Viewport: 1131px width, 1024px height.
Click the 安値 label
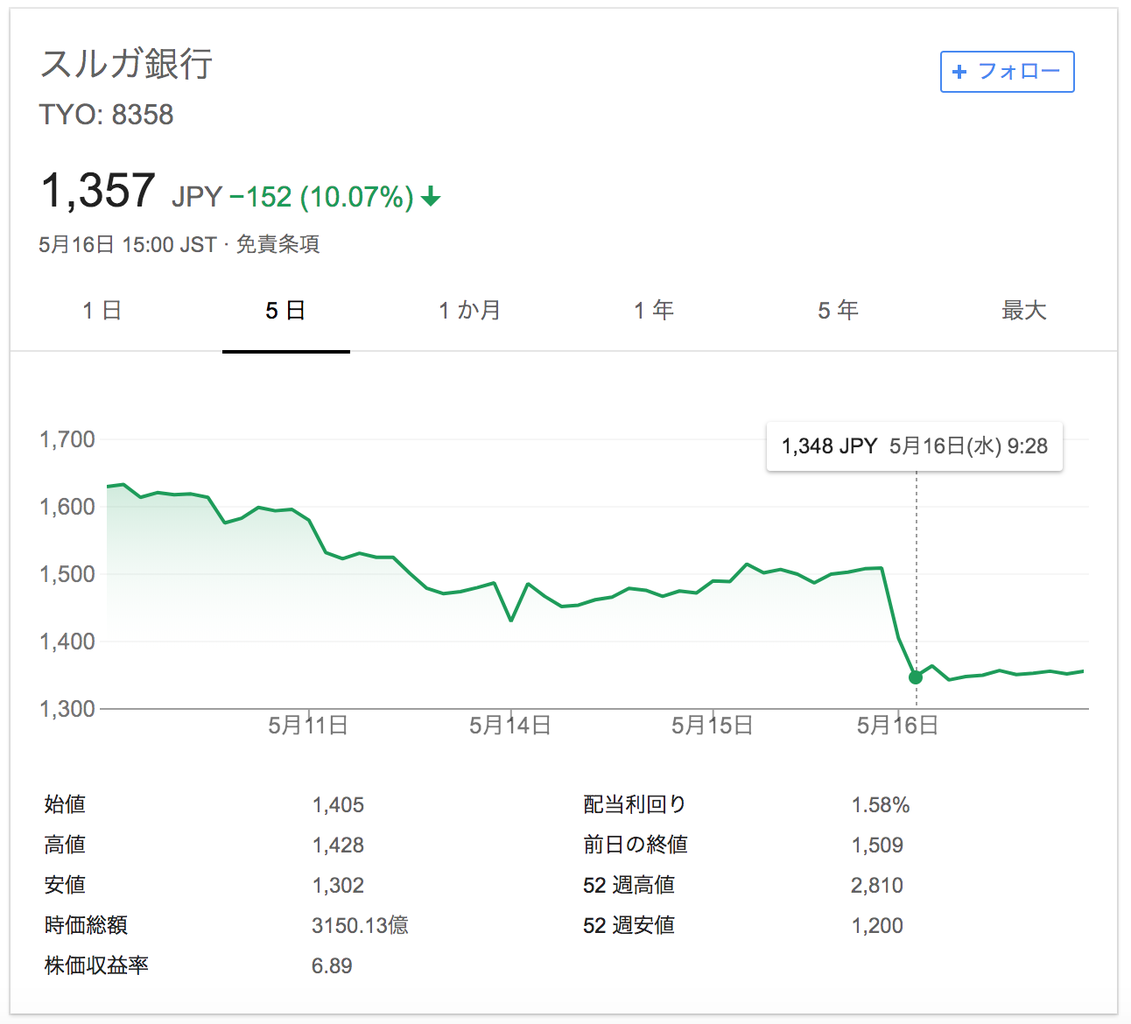pyautogui.click(x=65, y=885)
